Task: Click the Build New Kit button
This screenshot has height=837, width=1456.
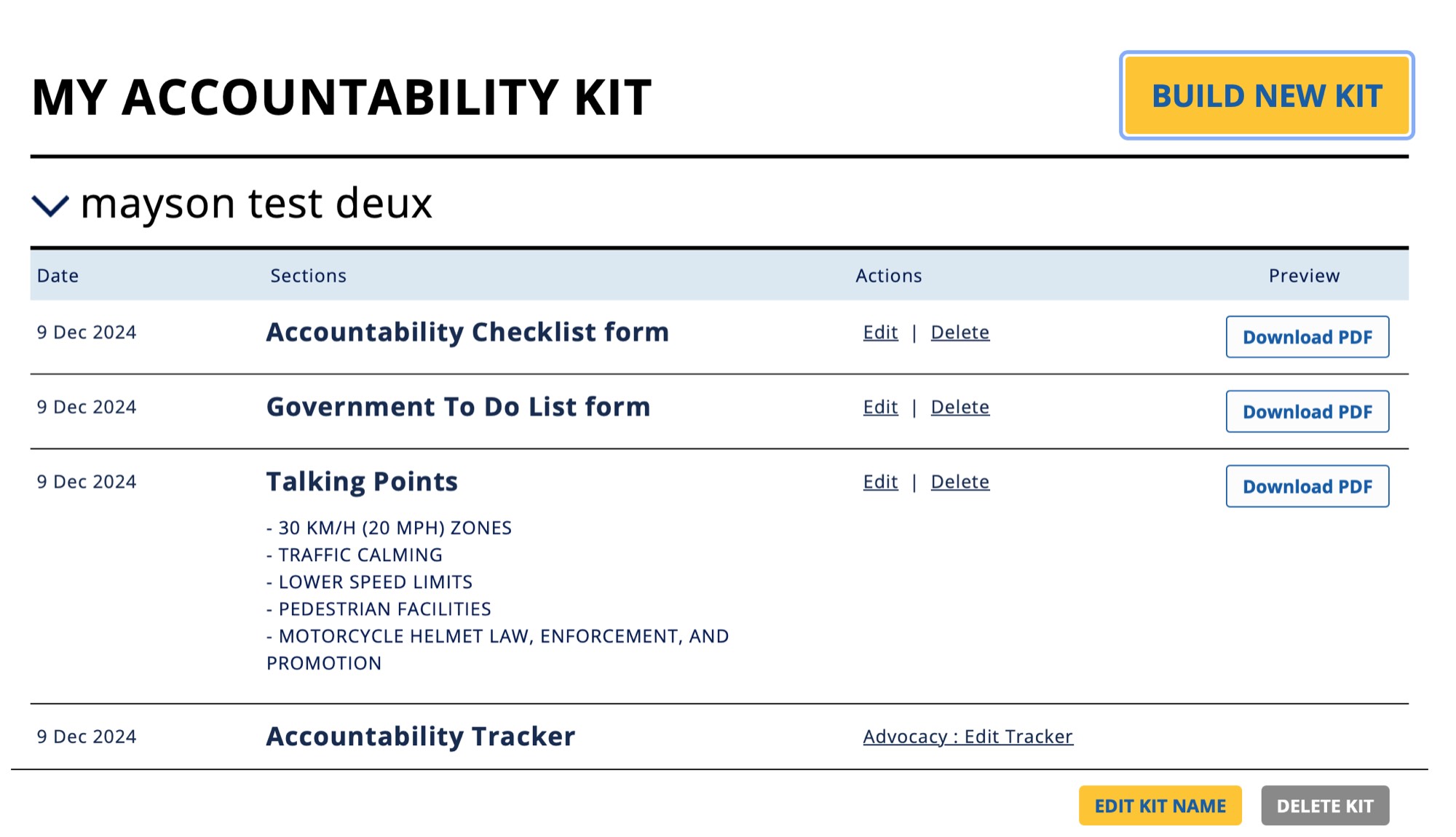Action: click(x=1266, y=95)
